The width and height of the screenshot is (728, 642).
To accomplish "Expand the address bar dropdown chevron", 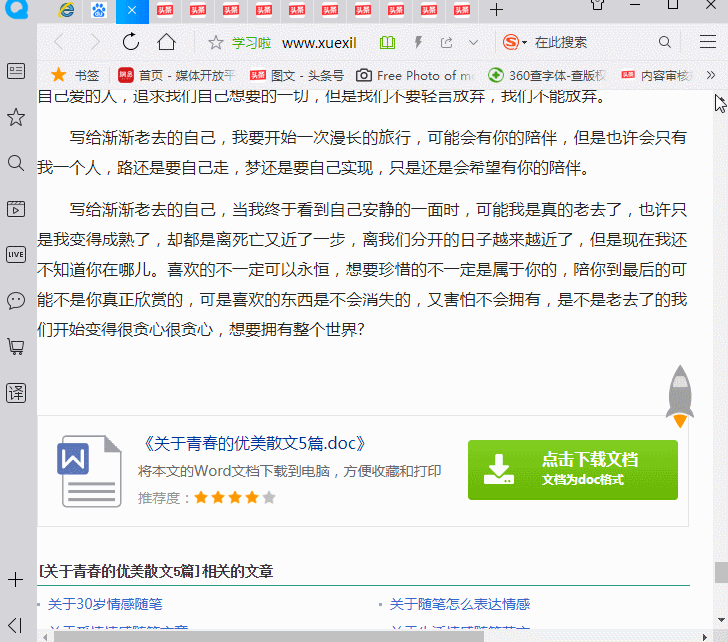I will tap(473, 43).
